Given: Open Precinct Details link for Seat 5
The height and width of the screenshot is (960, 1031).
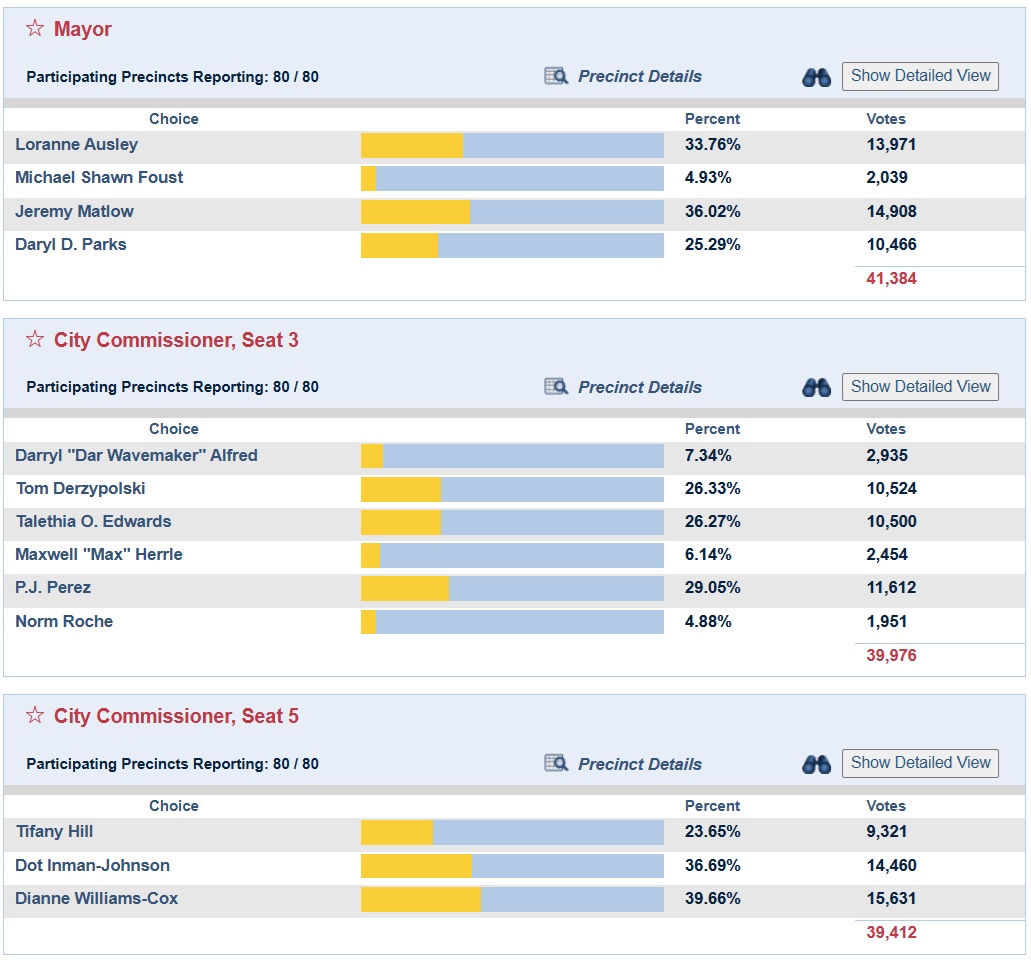Looking at the screenshot, I should pyautogui.click(x=640, y=764).
